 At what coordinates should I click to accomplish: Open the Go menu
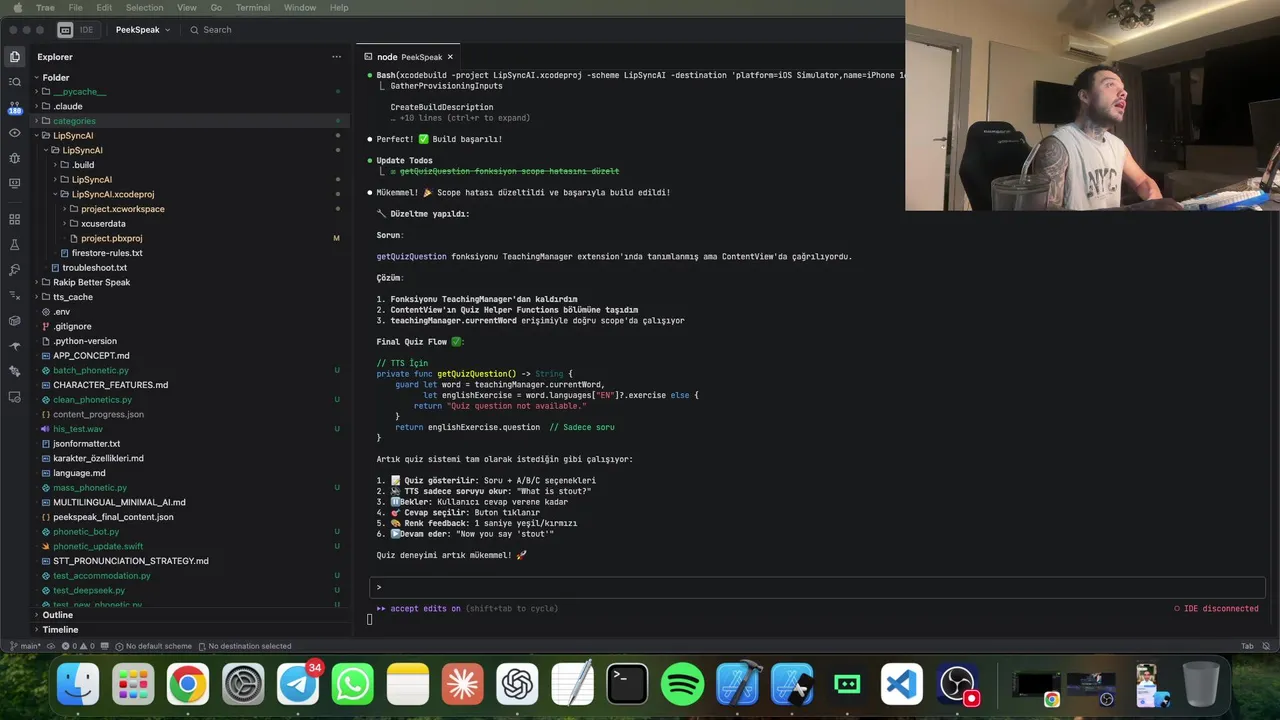click(x=216, y=7)
